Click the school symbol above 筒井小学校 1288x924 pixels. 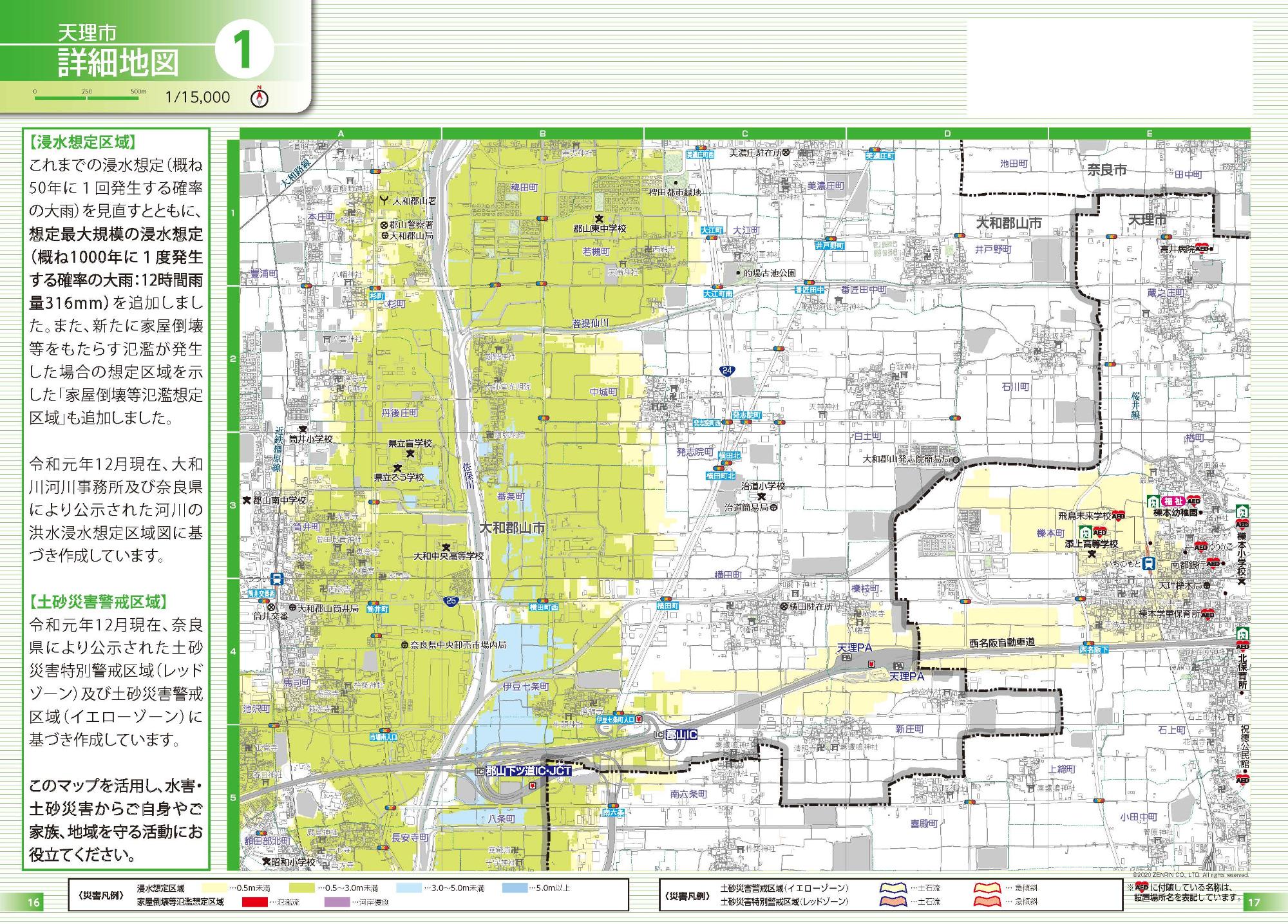click(301, 429)
